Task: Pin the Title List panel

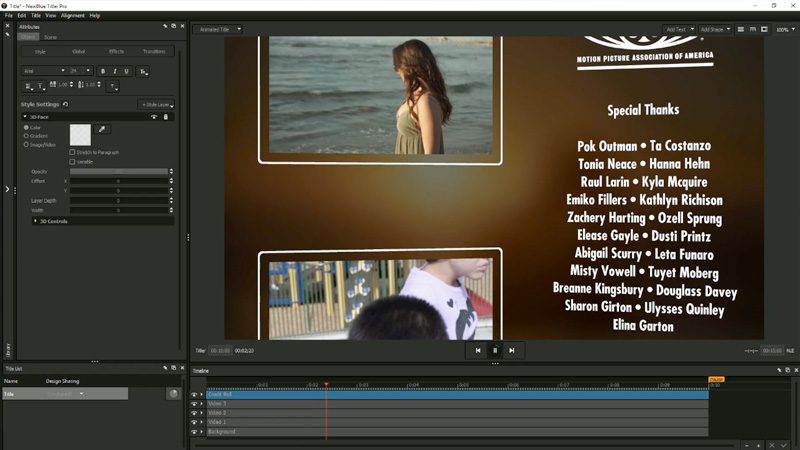Action: (165, 368)
